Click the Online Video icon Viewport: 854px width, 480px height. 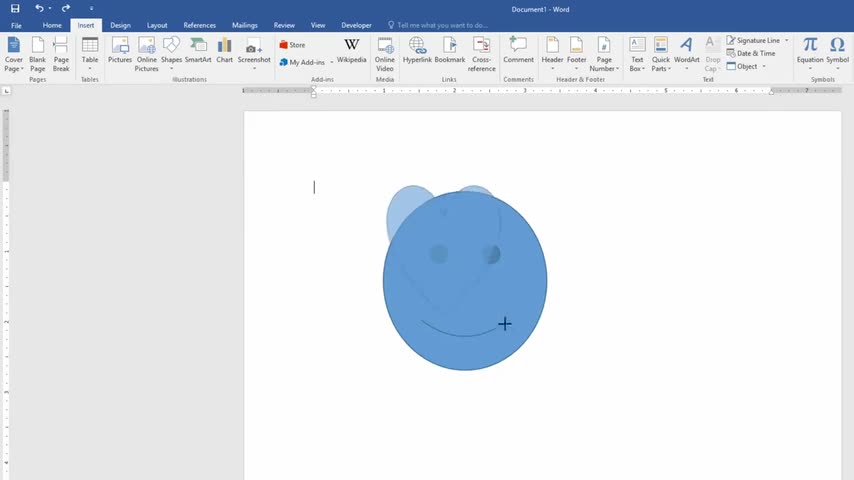tap(385, 50)
